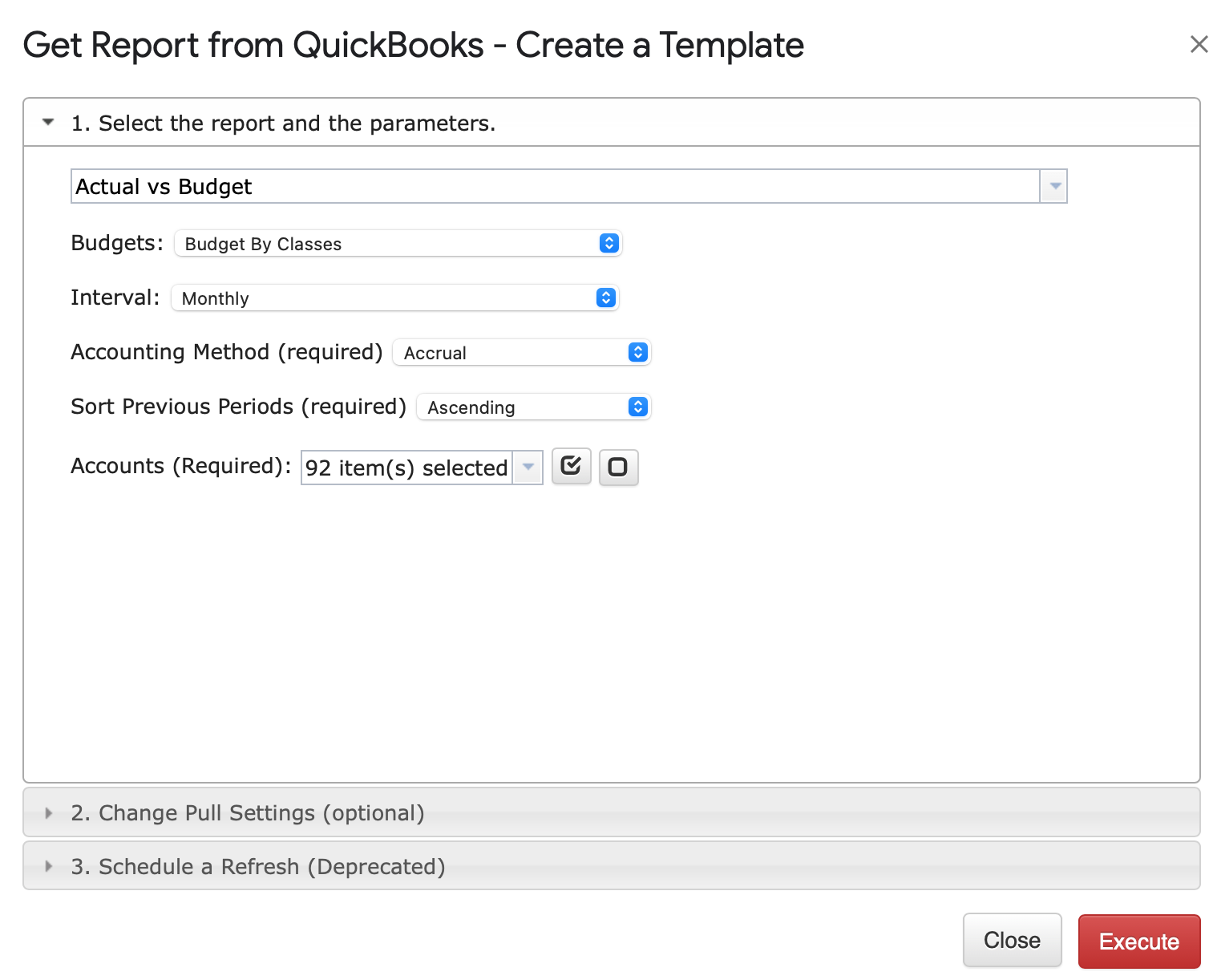This screenshot has width=1209, height=980.
Task: Click the Accounts (Required) label
Action: coord(181,466)
